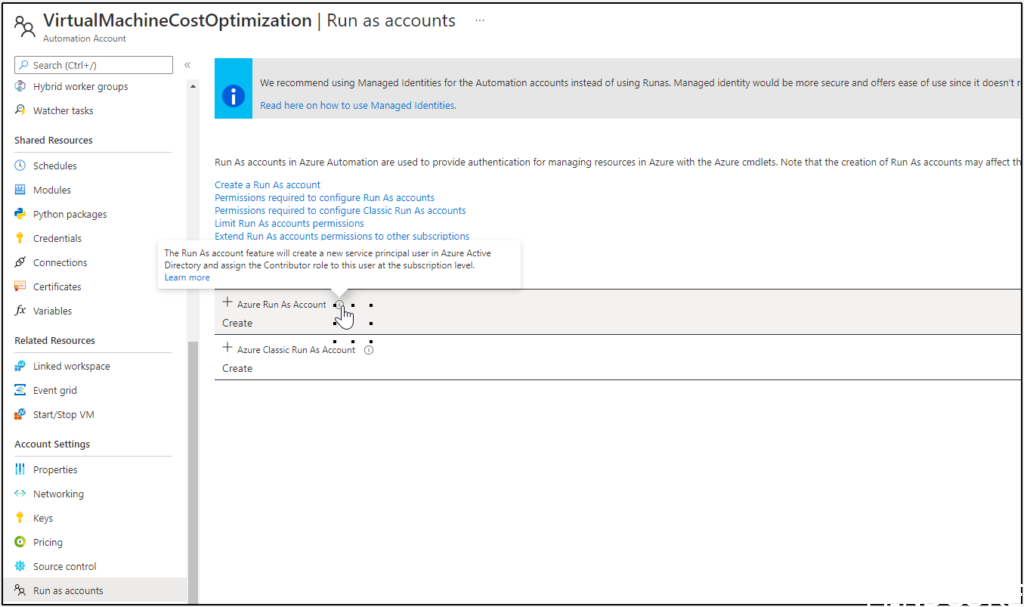This screenshot has height=607, width=1024.
Task: Click the Watcher tasks icon
Action: coord(20,110)
